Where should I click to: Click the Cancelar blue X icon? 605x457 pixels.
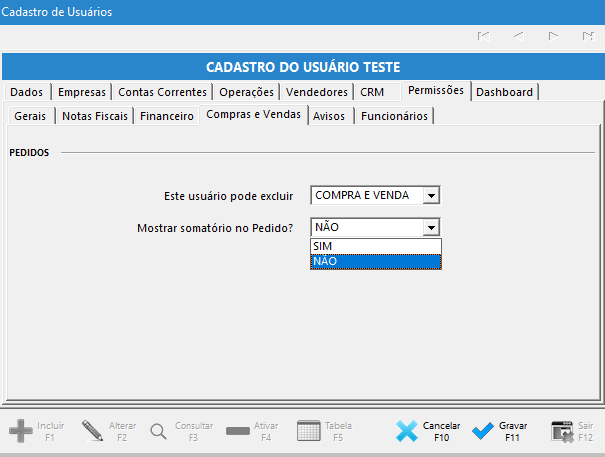(x=407, y=431)
